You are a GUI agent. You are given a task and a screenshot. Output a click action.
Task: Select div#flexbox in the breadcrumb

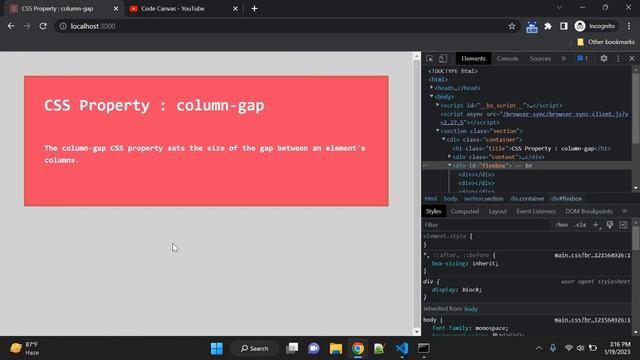pyautogui.click(x=566, y=199)
